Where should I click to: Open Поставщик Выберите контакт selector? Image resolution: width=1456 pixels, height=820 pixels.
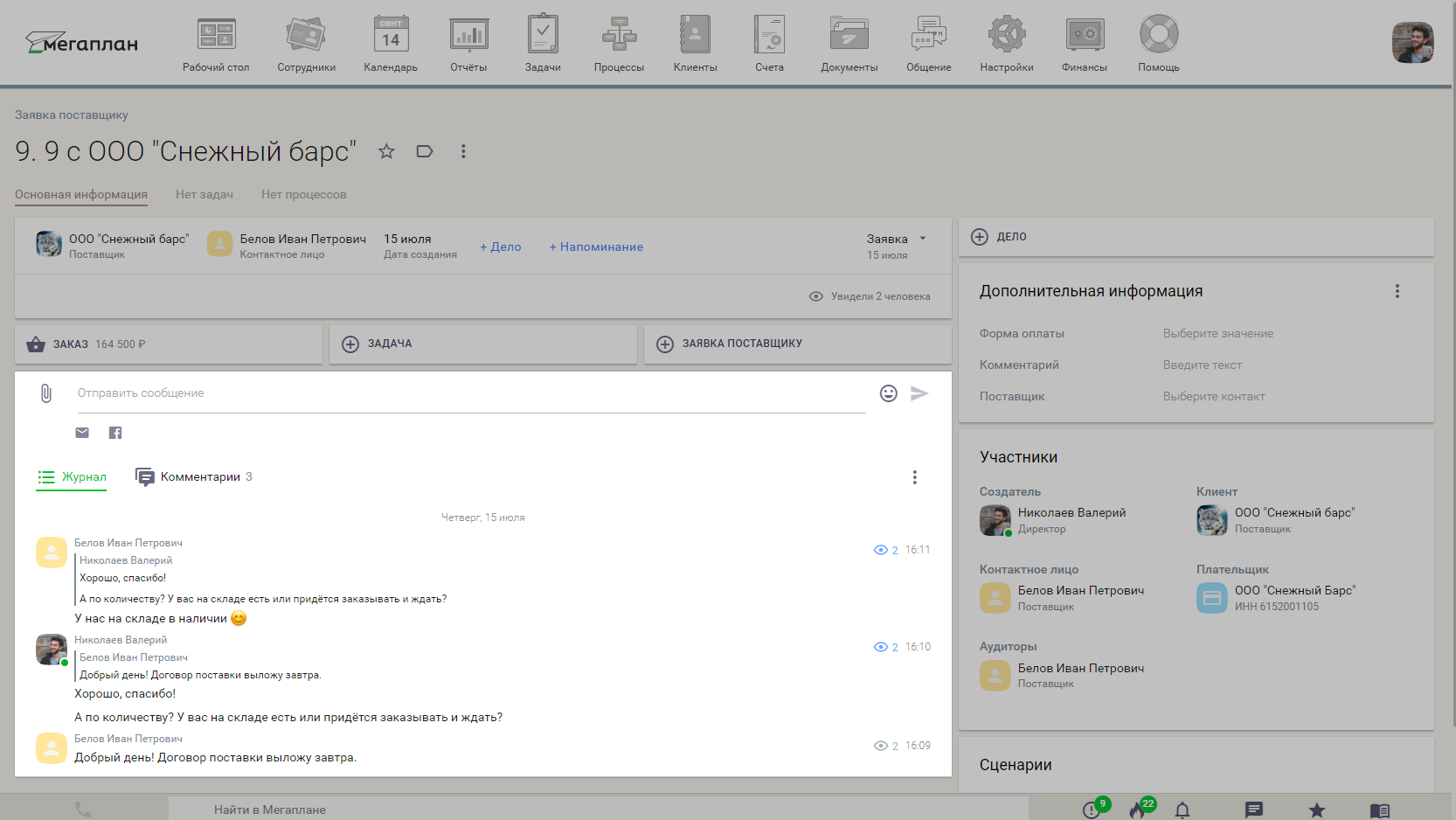tap(1214, 397)
